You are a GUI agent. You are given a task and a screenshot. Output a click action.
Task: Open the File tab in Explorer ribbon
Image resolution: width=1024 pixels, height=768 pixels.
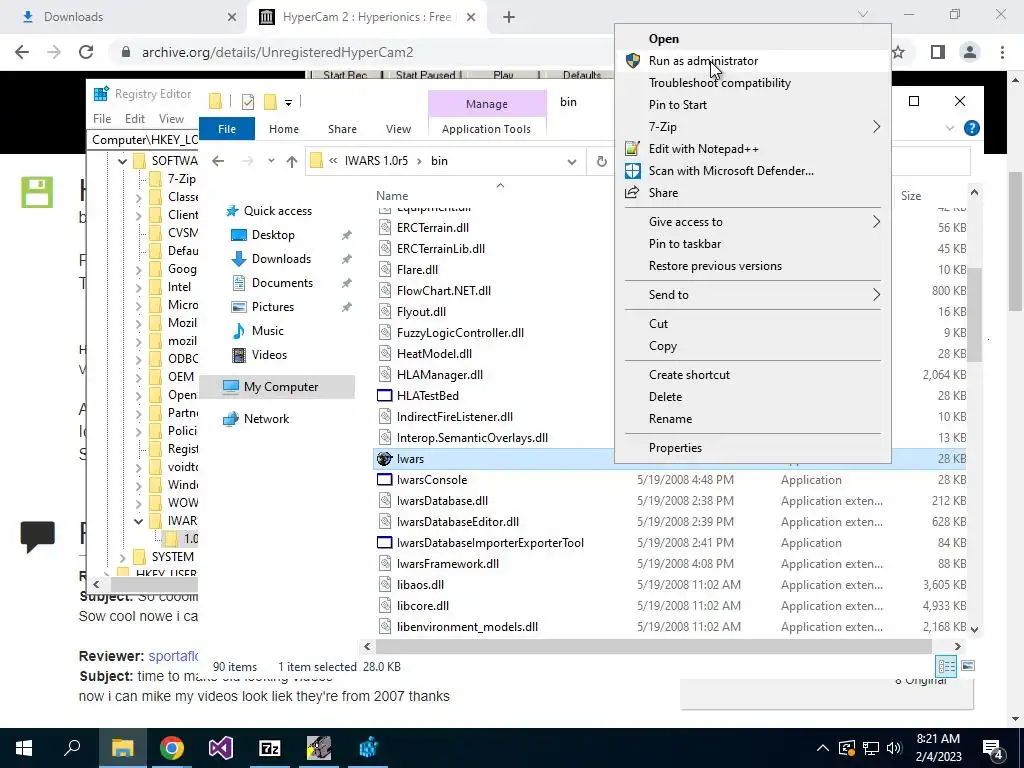pyautogui.click(x=227, y=129)
